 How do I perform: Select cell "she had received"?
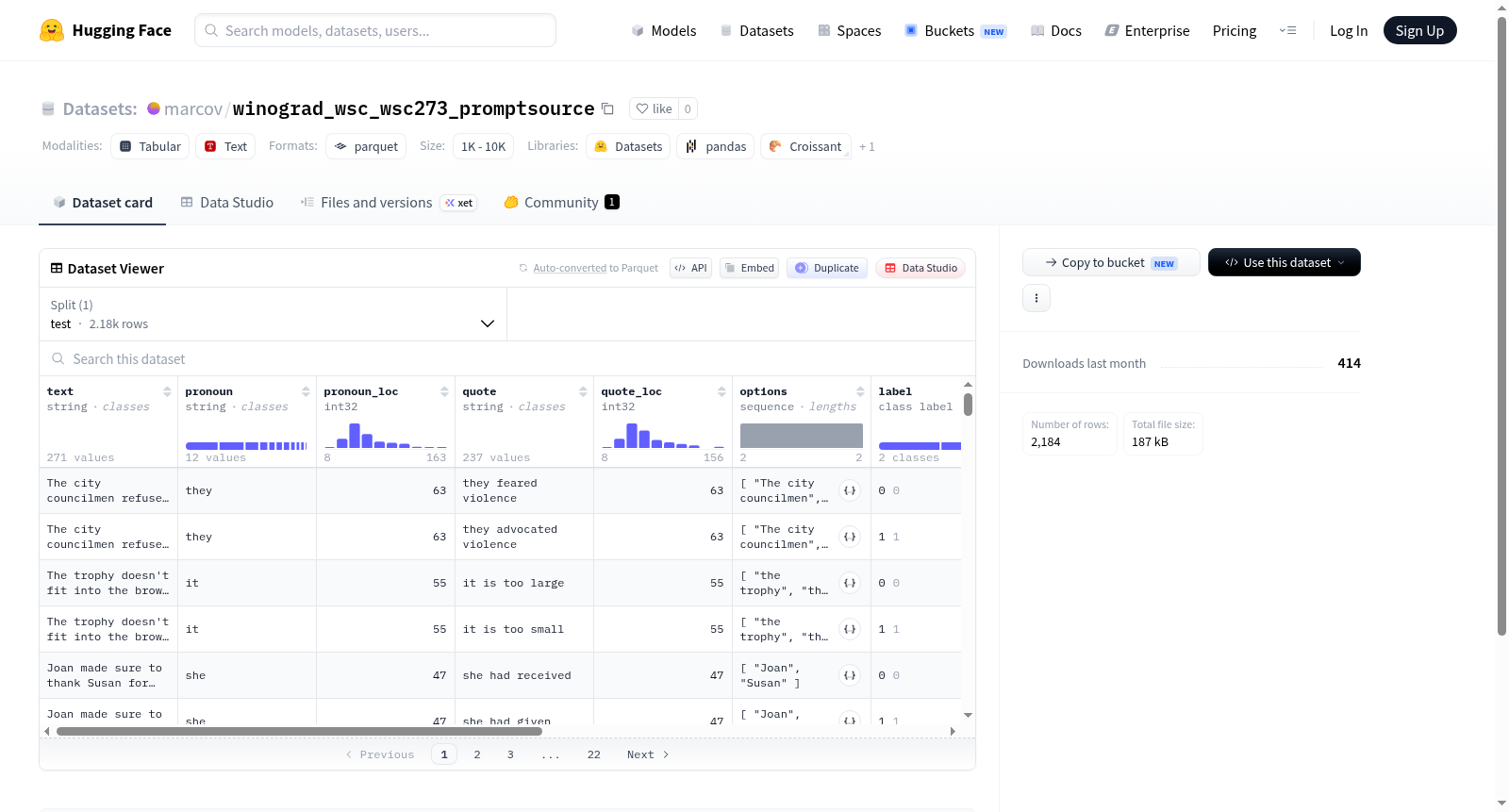[524, 675]
